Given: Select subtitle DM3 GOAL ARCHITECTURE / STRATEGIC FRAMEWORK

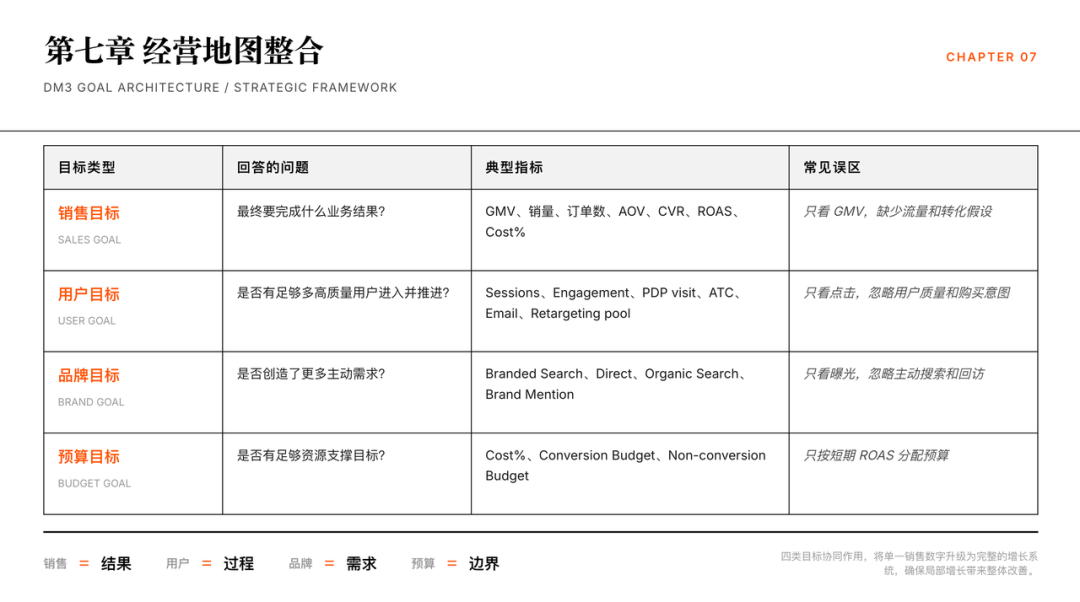Looking at the screenshot, I should click(x=220, y=87).
